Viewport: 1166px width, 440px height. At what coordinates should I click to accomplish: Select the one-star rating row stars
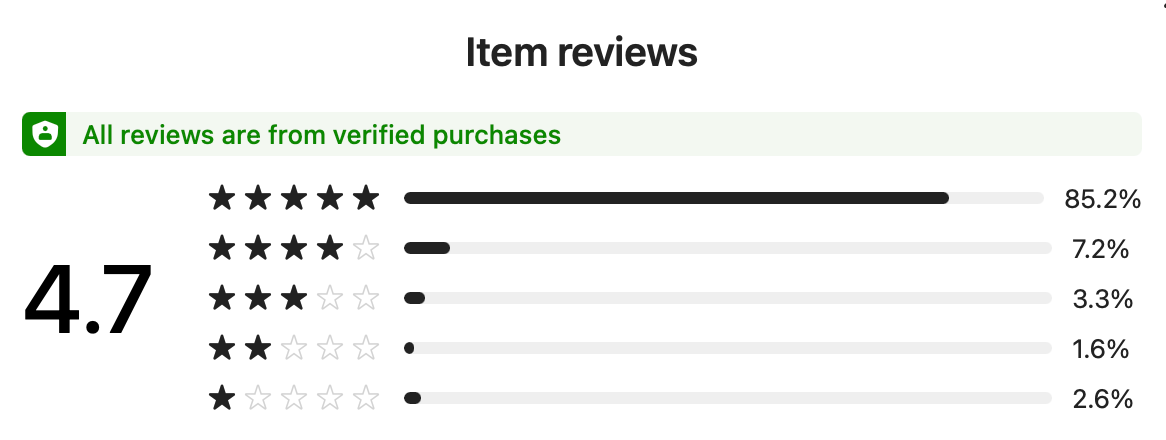pyautogui.click(x=294, y=399)
